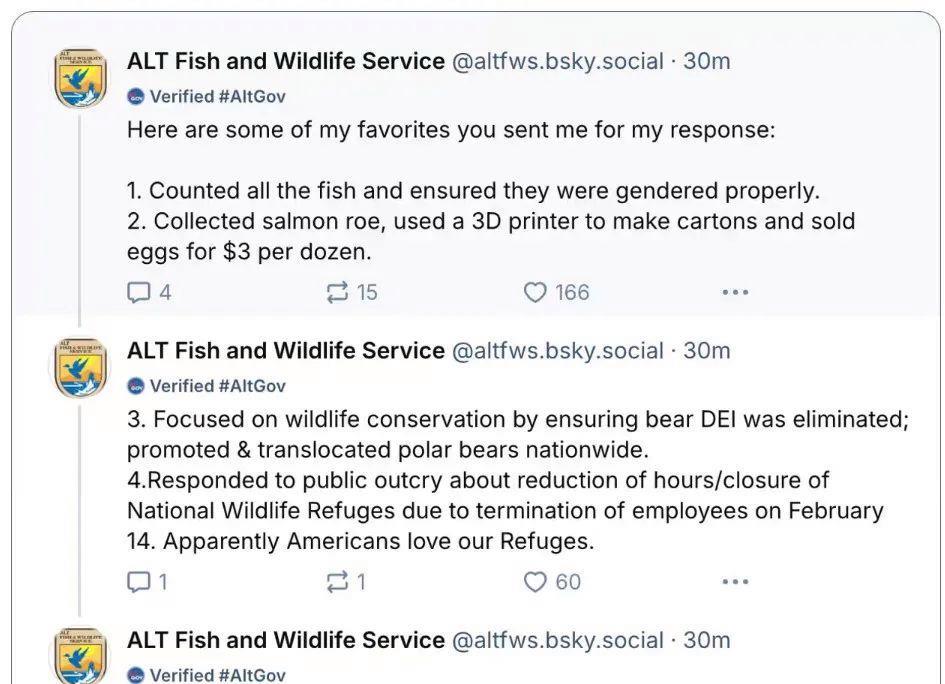This screenshot has height=684, width=945.
Task: Click the first post's Verified #AltGov badge icon
Action: click(136, 97)
